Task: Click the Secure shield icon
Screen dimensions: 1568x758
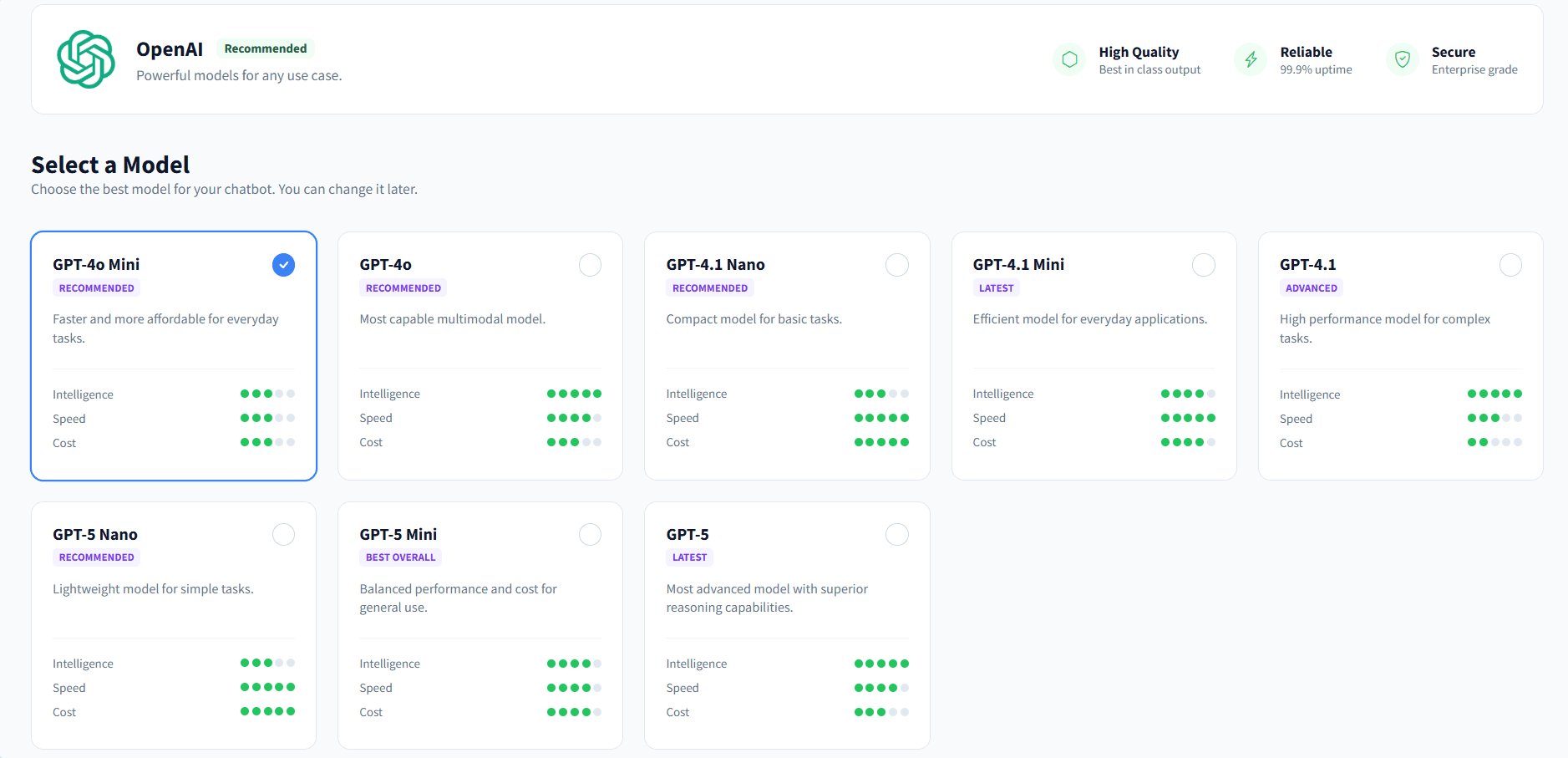Action: click(1403, 59)
